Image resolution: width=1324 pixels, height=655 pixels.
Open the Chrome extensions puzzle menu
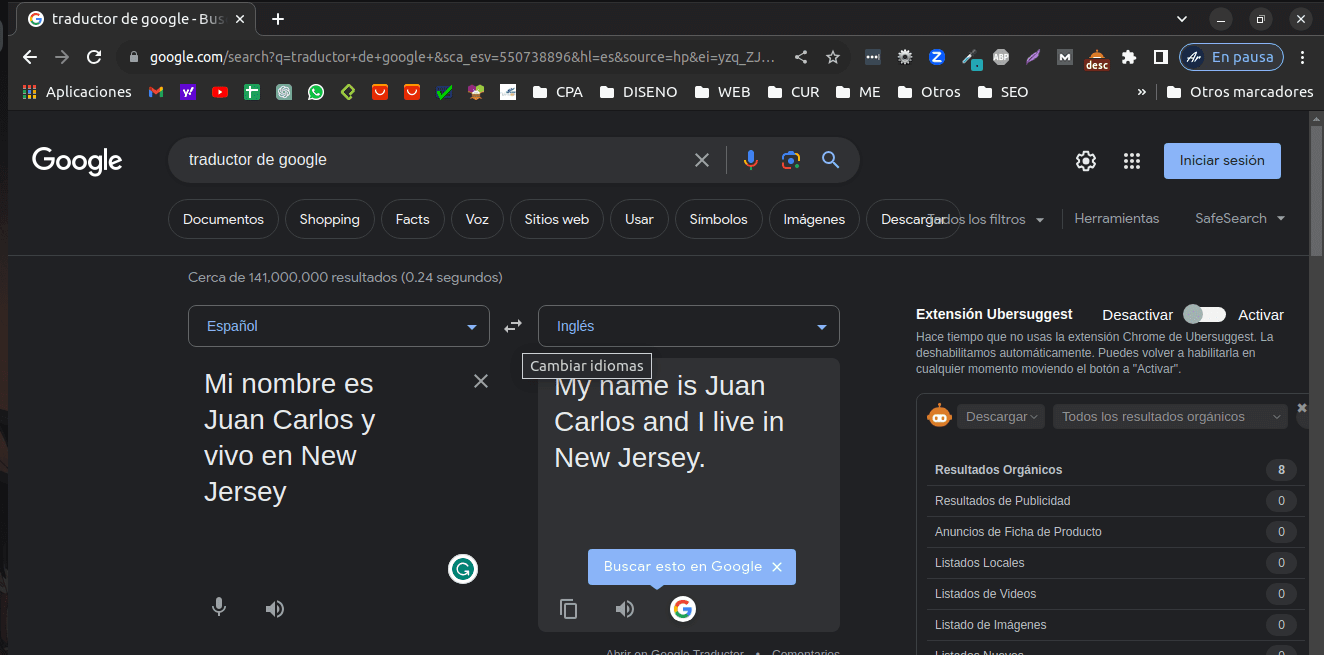pos(1129,57)
